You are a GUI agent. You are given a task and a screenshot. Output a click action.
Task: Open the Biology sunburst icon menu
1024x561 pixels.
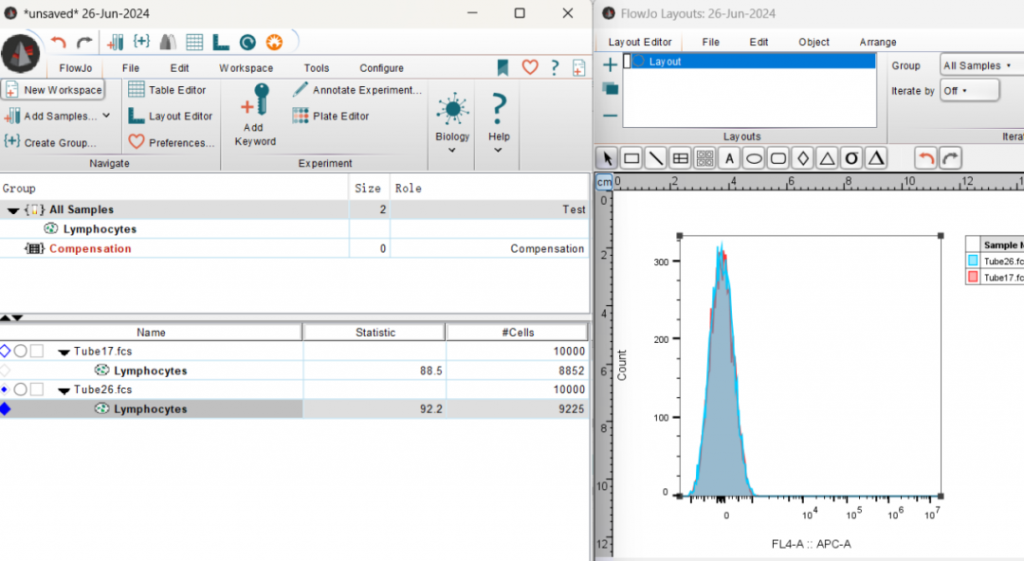(x=452, y=109)
